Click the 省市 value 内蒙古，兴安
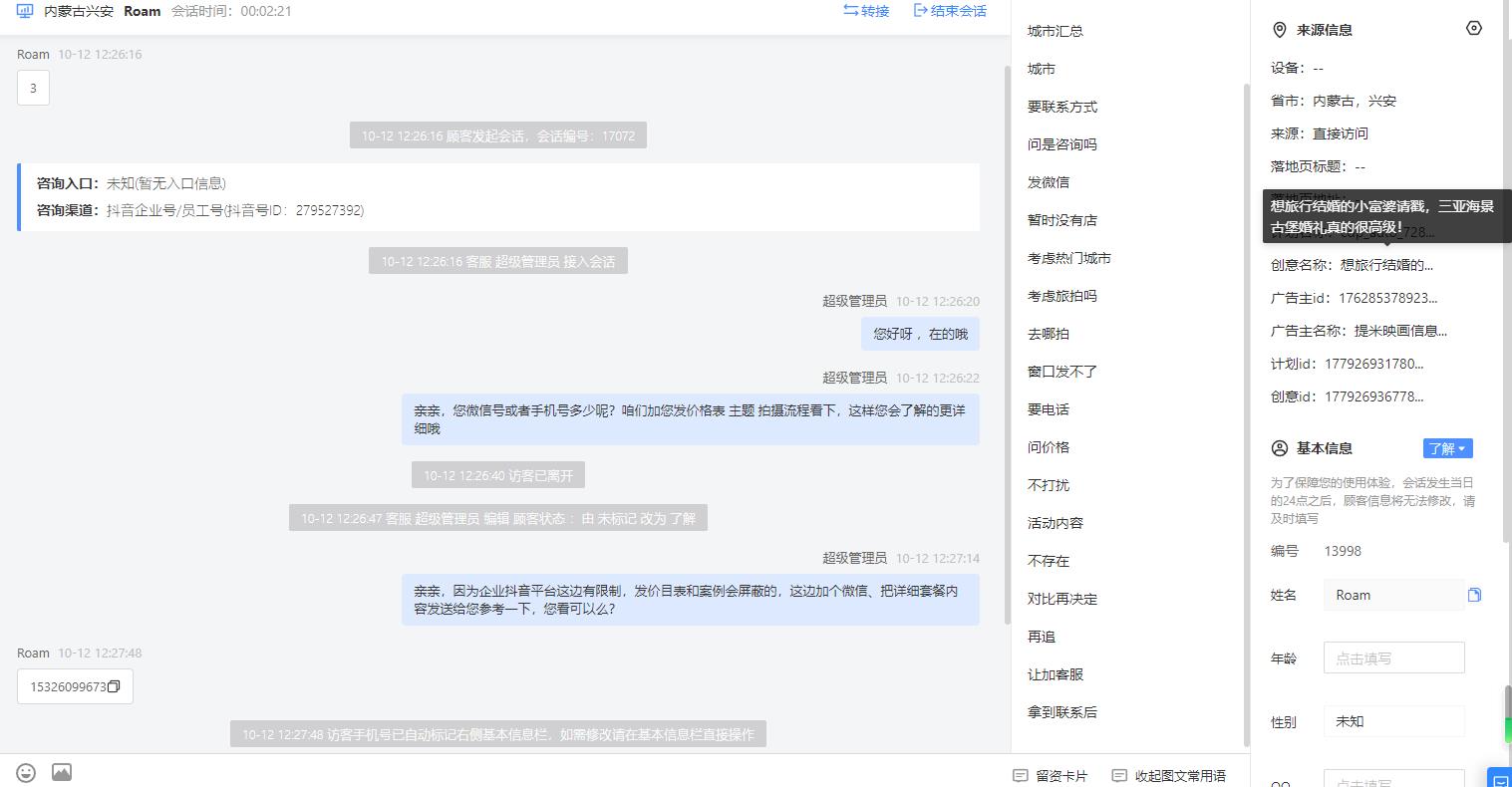Image resolution: width=1512 pixels, height=787 pixels. click(1355, 101)
